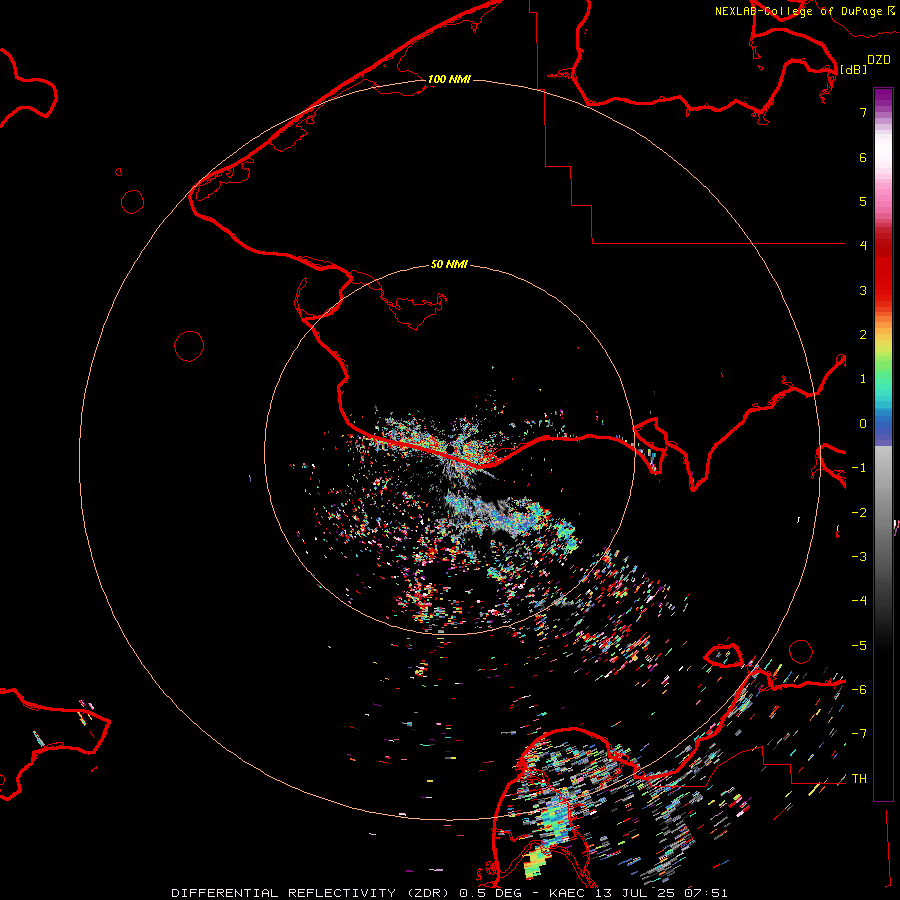Click the "50 NMI" range ring label

(x=449, y=264)
